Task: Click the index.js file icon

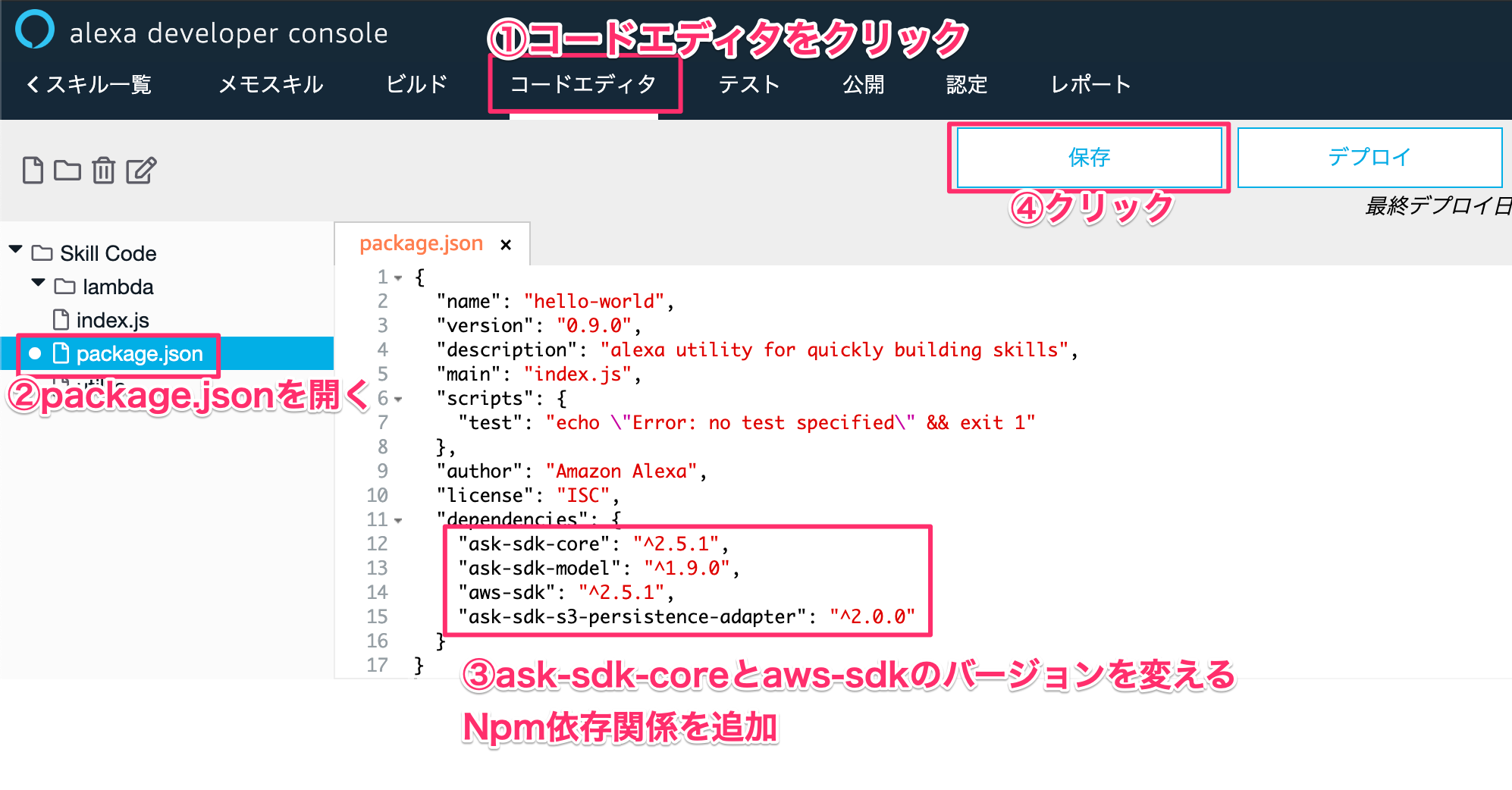Action: click(61, 320)
